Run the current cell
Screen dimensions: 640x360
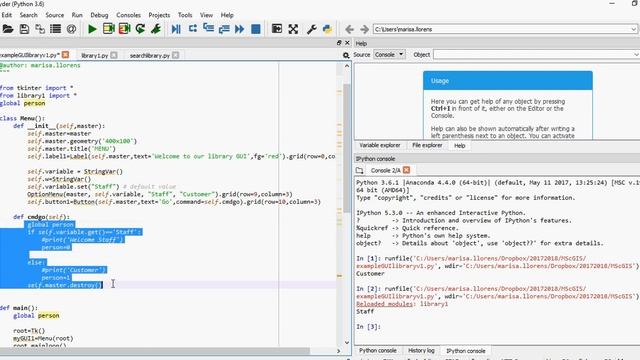pyautogui.click(x=109, y=29)
